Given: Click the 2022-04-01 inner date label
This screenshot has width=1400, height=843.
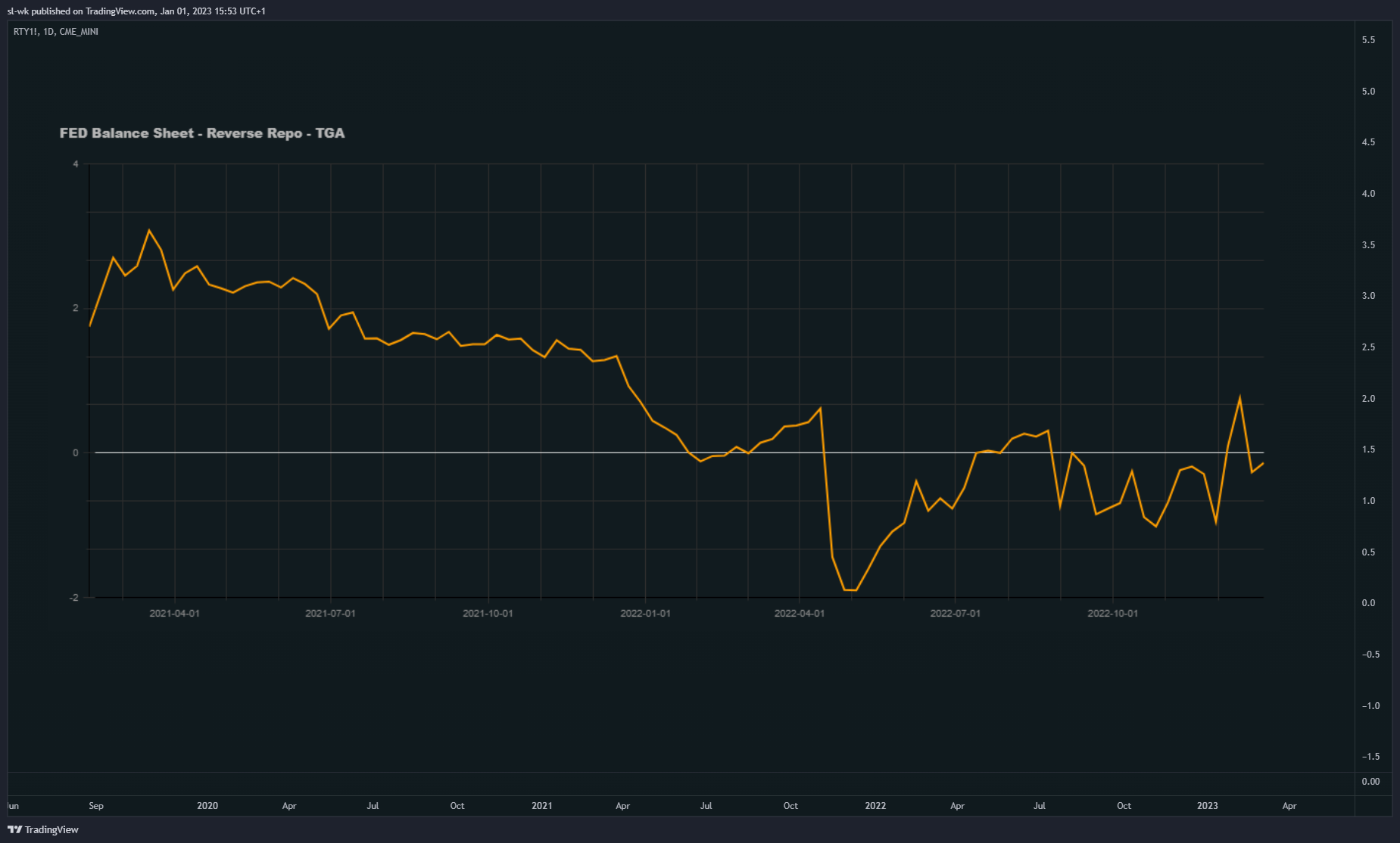Looking at the screenshot, I should pos(800,613).
